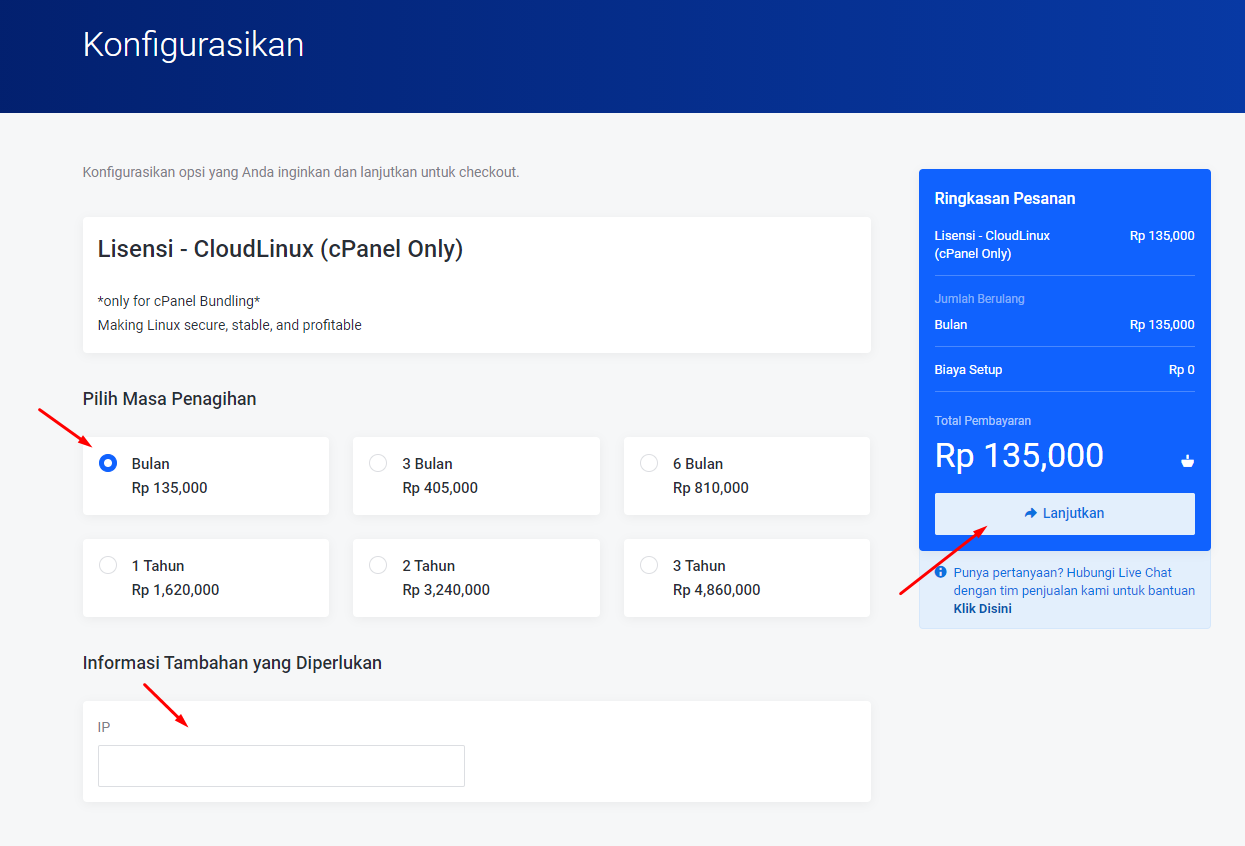Click the Rp 4,860,000 price text
Viewport: 1245px width, 846px height.
click(716, 590)
